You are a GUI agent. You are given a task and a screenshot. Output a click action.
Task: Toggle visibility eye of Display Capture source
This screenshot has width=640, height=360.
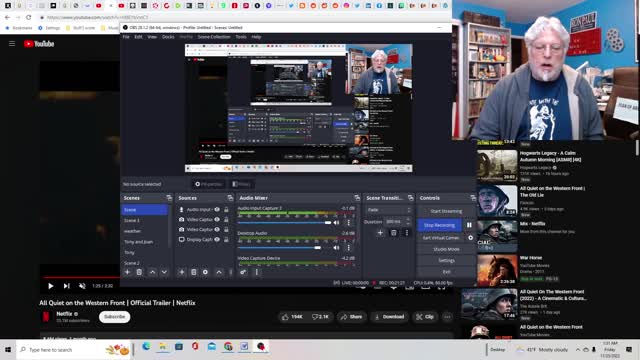coord(217,240)
